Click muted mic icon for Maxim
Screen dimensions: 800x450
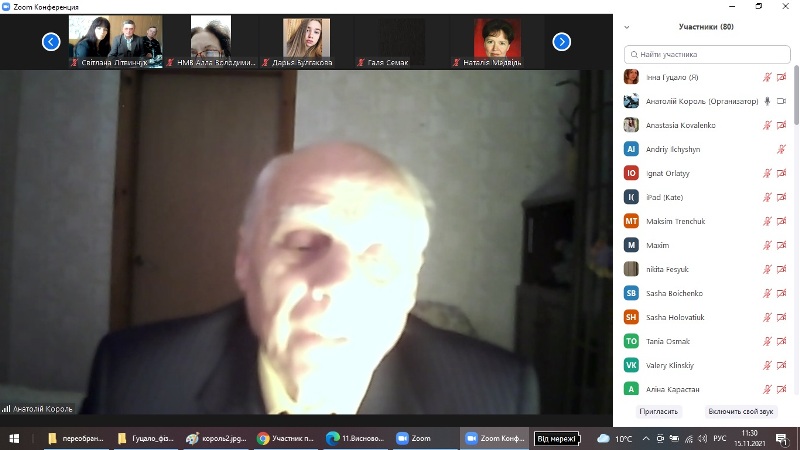tap(767, 245)
